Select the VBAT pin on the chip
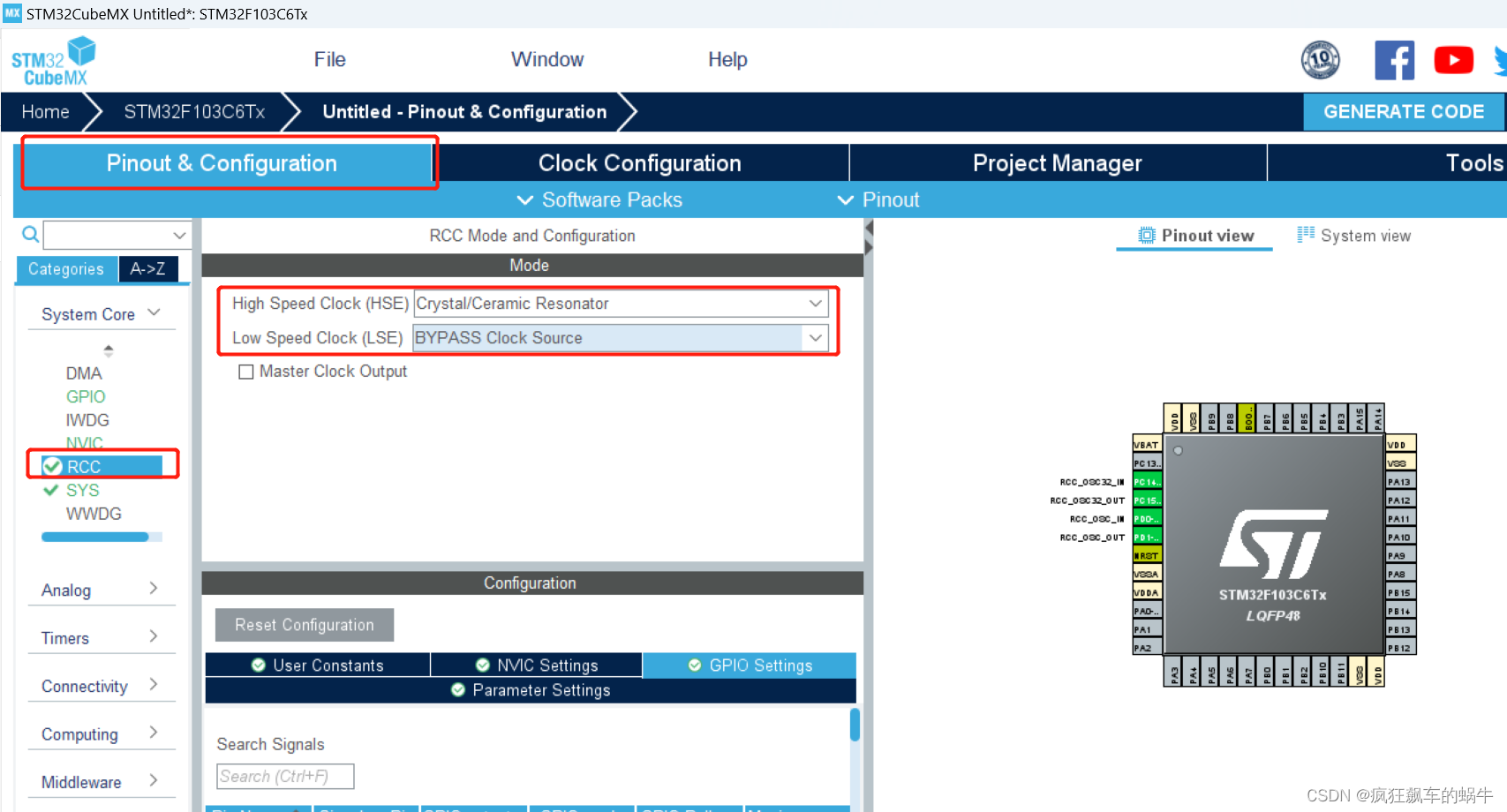1507x812 pixels. coord(1147,445)
